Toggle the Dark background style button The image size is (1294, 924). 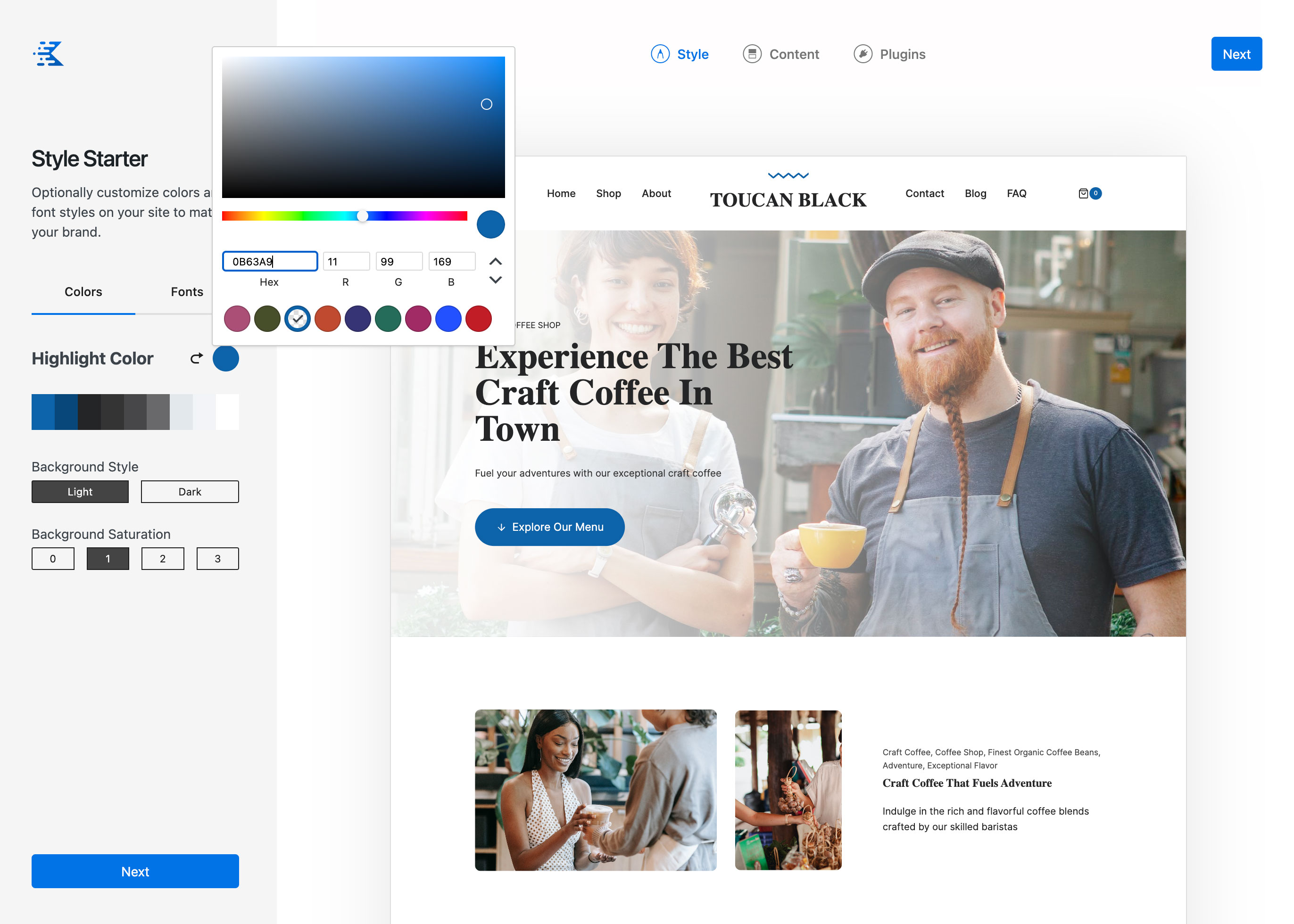(x=190, y=491)
